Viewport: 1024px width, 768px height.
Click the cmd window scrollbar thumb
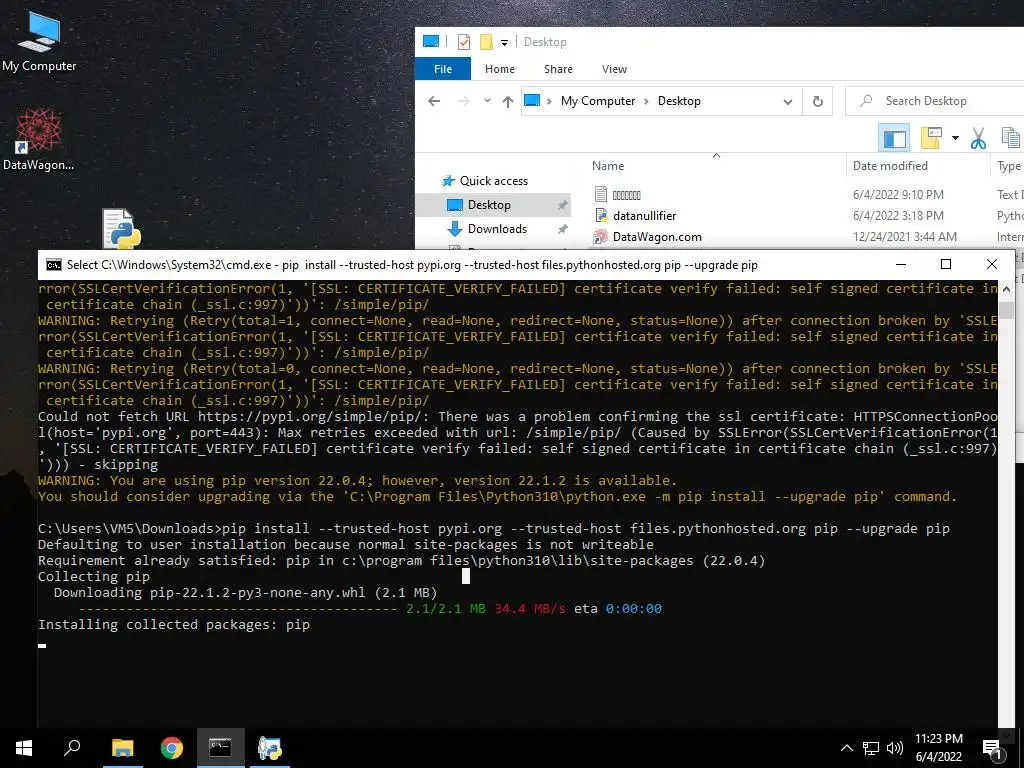coord(1006,308)
